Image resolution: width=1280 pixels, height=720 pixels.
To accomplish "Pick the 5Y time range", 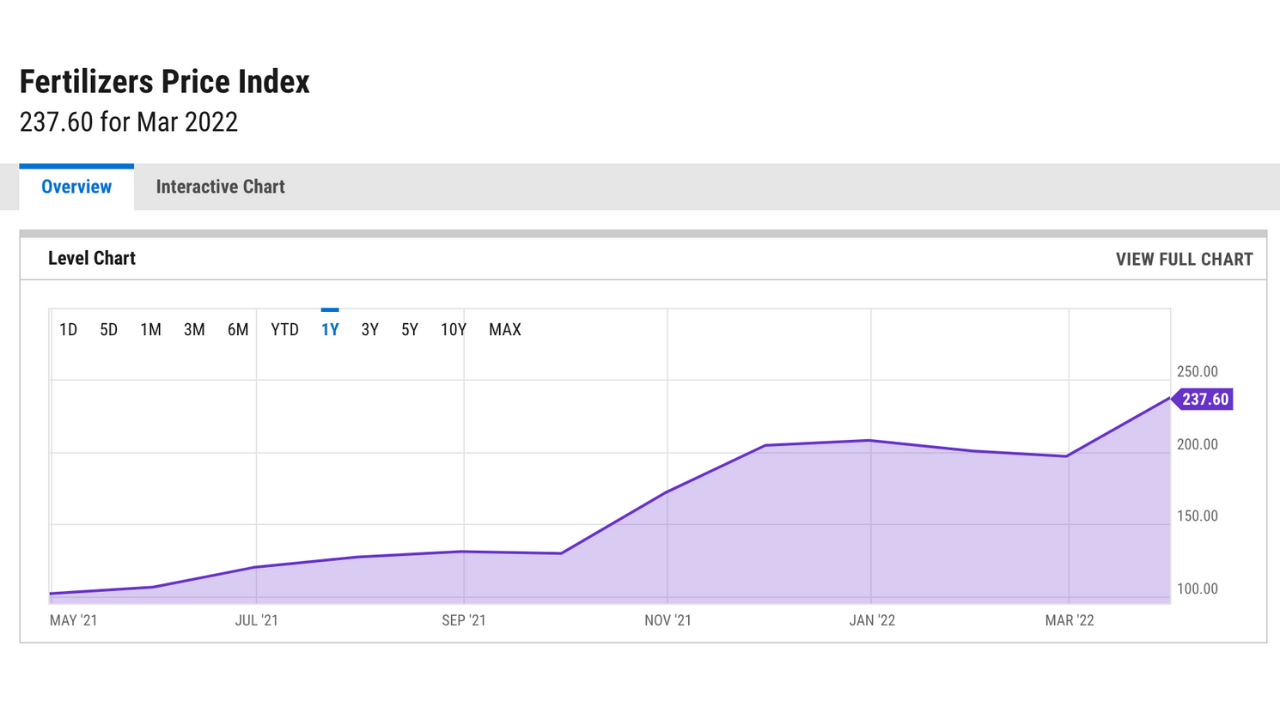I will (x=410, y=330).
